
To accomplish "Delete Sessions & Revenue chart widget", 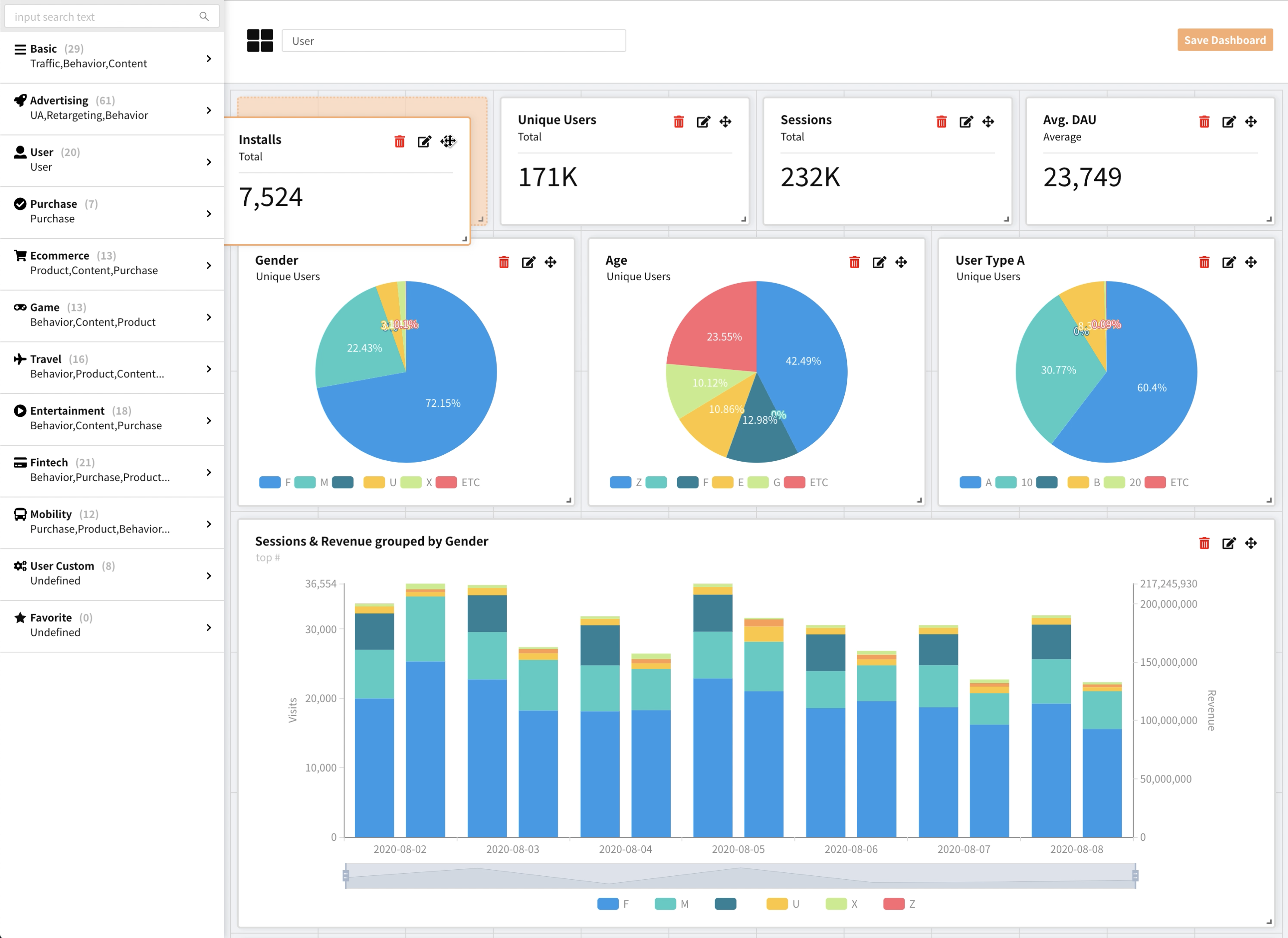I will (1204, 543).
